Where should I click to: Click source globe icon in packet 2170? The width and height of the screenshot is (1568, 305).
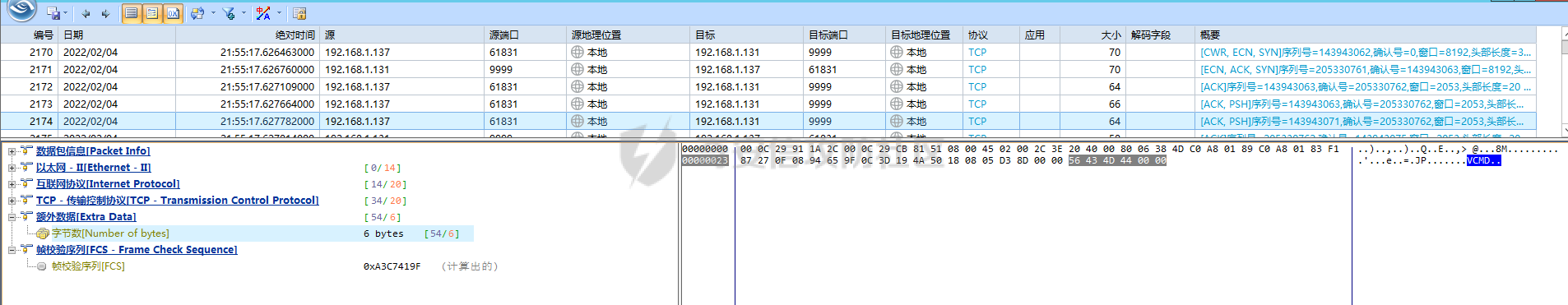[578, 53]
